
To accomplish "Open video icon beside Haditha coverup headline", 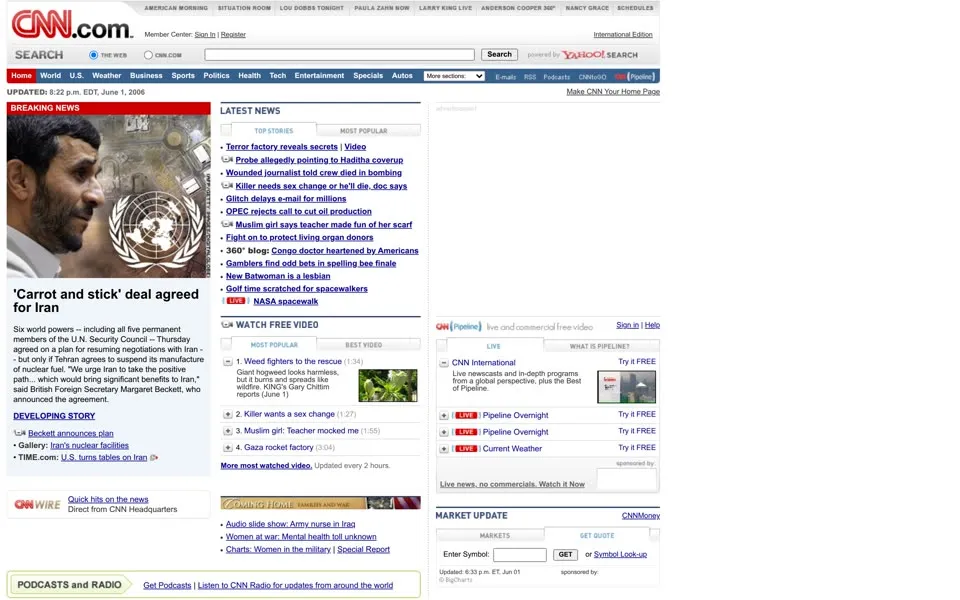I will [227, 160].
